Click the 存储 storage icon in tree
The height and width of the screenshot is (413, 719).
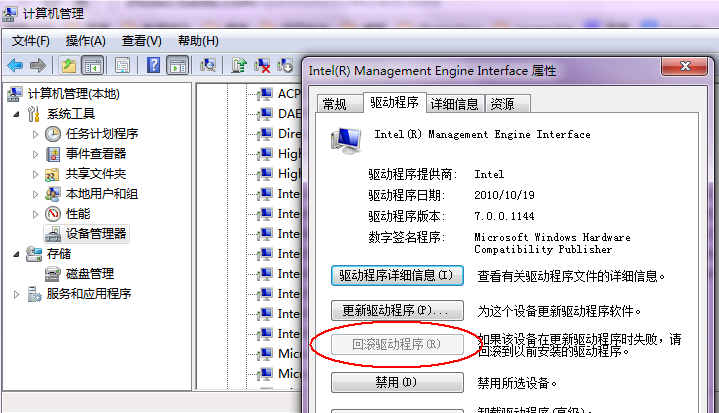[x=33, y=253]
